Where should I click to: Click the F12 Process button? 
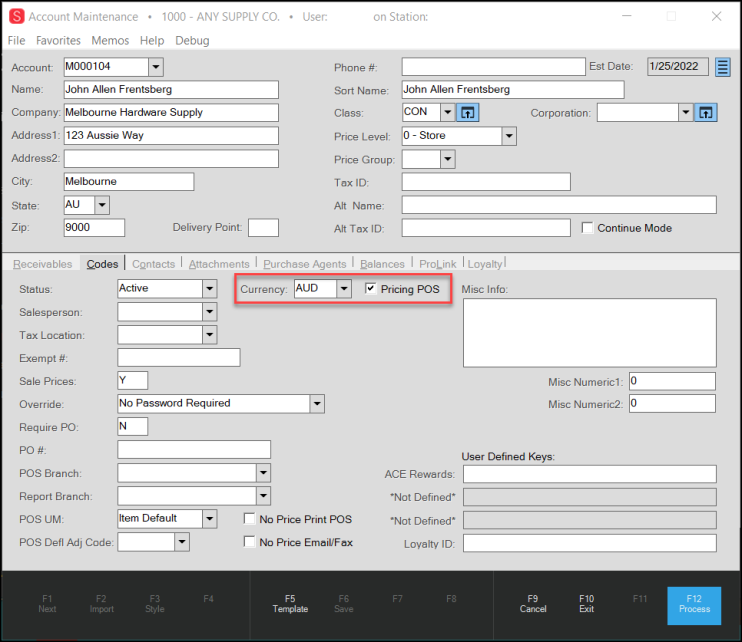click(x=694, y=605)
